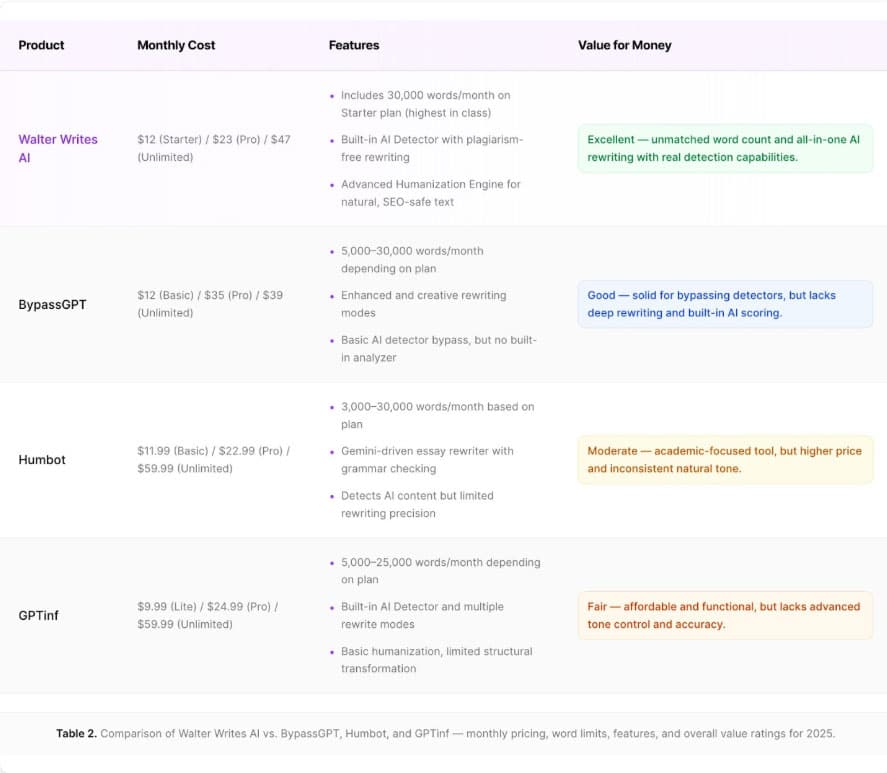Click the blue Good value rating badge
This screenshot has width=887, height=773.
(725, 304)
